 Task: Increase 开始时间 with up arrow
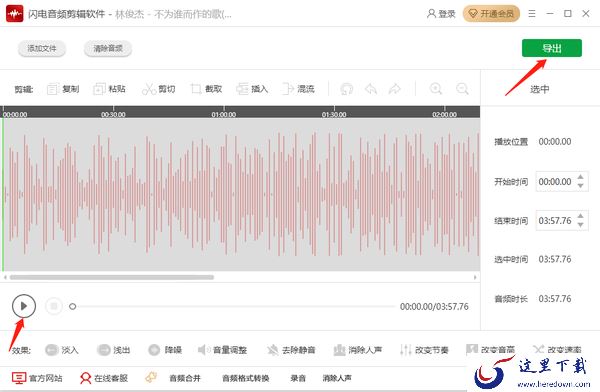coord(580,177)
